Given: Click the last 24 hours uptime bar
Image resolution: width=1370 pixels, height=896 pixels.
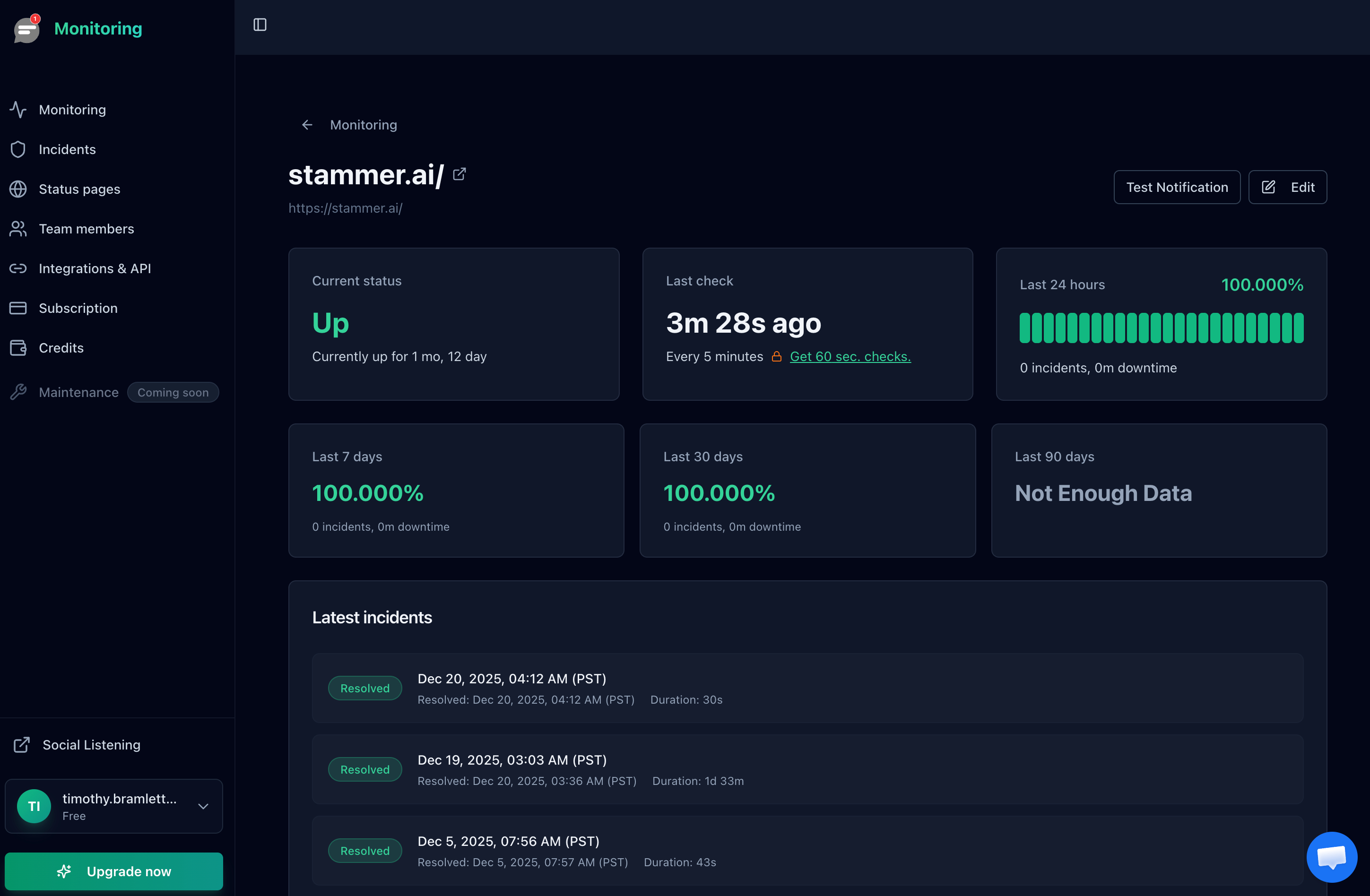Looking at the screenshot, I should (x=1161, y=328).
